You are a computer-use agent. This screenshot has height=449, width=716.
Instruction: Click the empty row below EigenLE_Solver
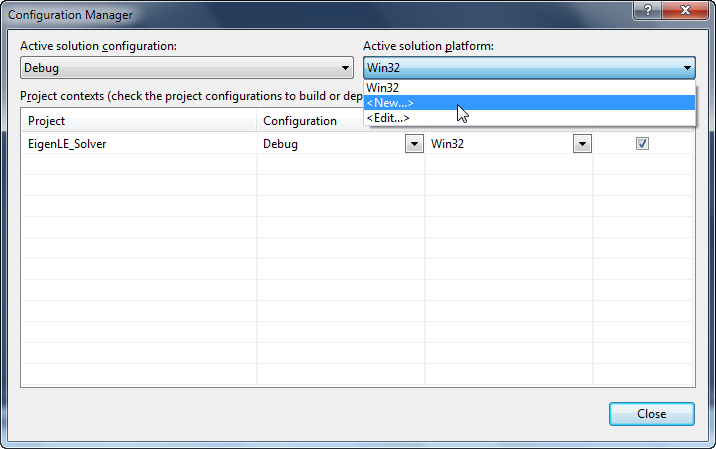138,165
